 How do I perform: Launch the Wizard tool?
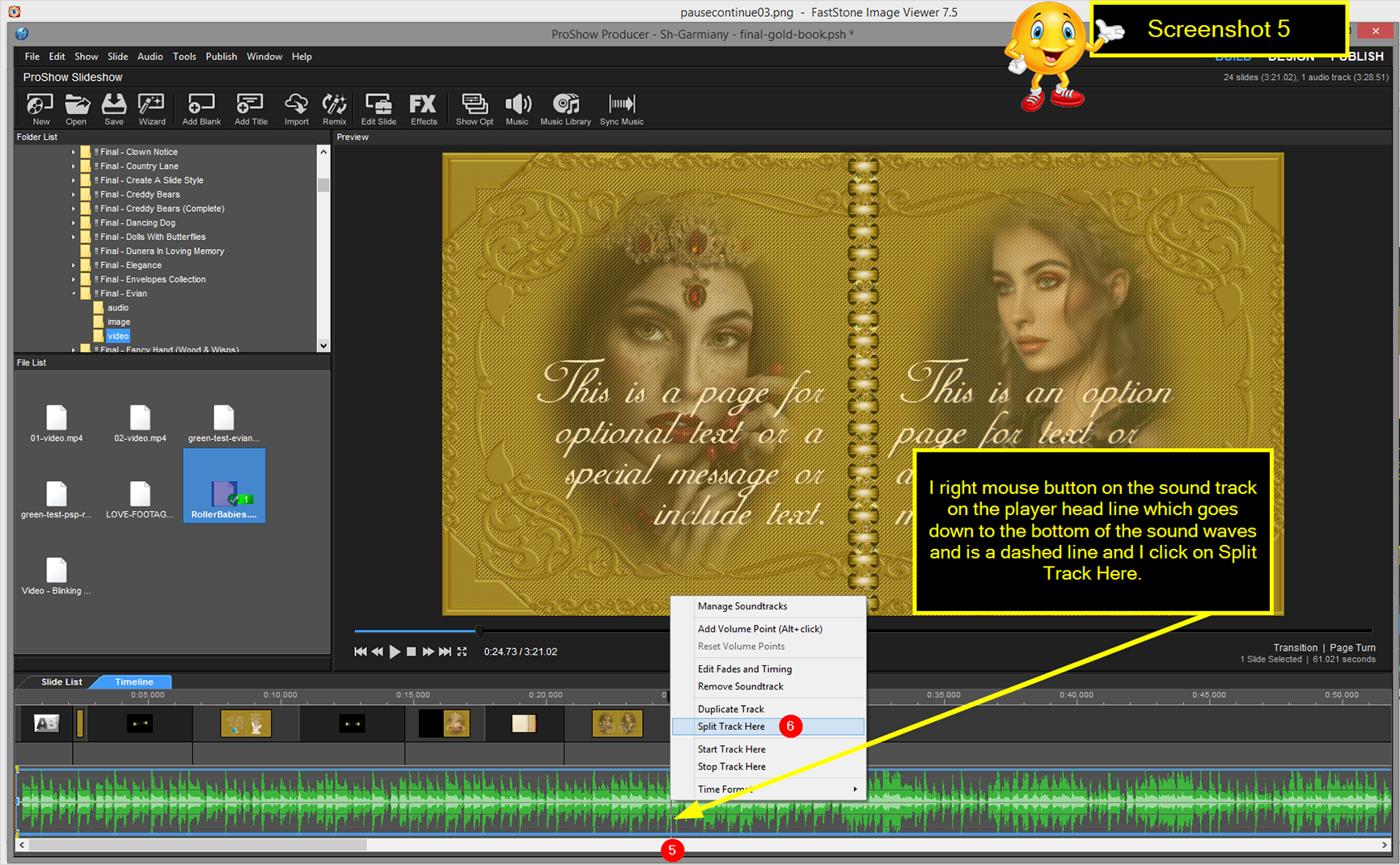151,108
